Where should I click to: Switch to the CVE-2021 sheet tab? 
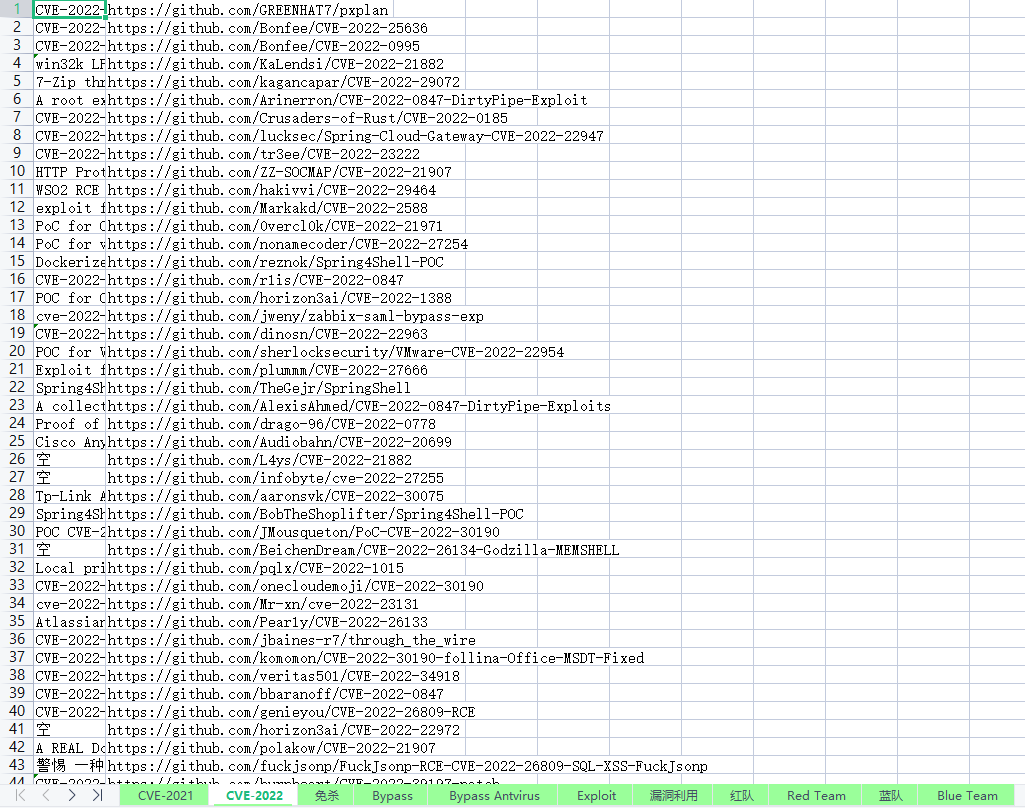coord(165,796)
